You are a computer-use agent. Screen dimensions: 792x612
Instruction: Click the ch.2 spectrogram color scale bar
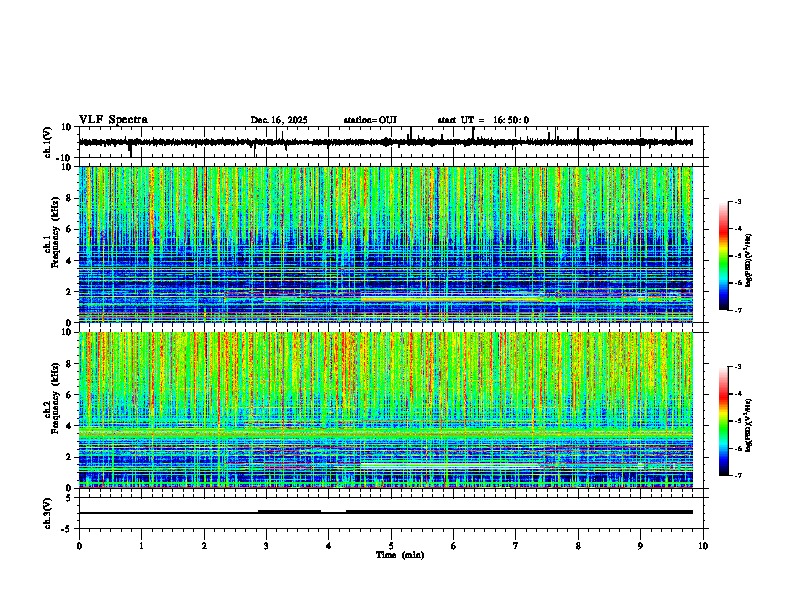724,421
